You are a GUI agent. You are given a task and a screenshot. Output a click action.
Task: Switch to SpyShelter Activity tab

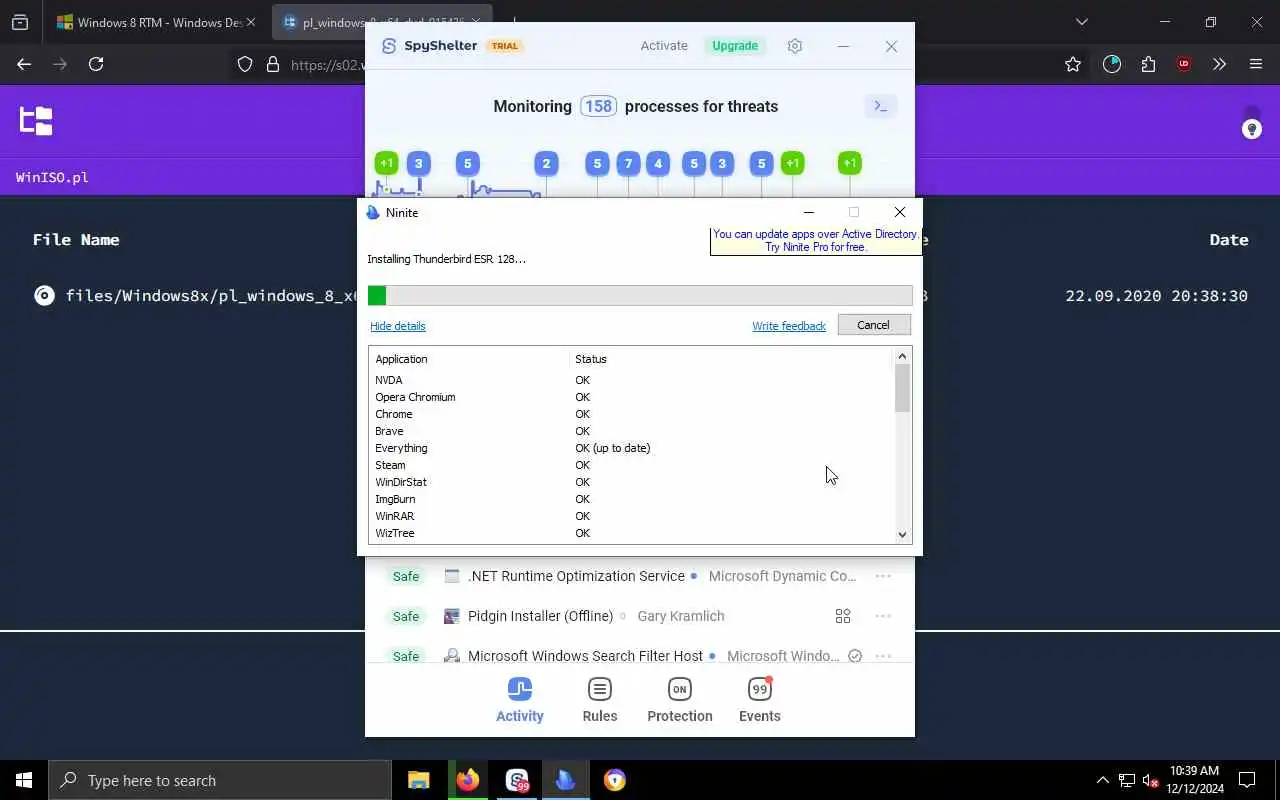click(x=520, y=700)
